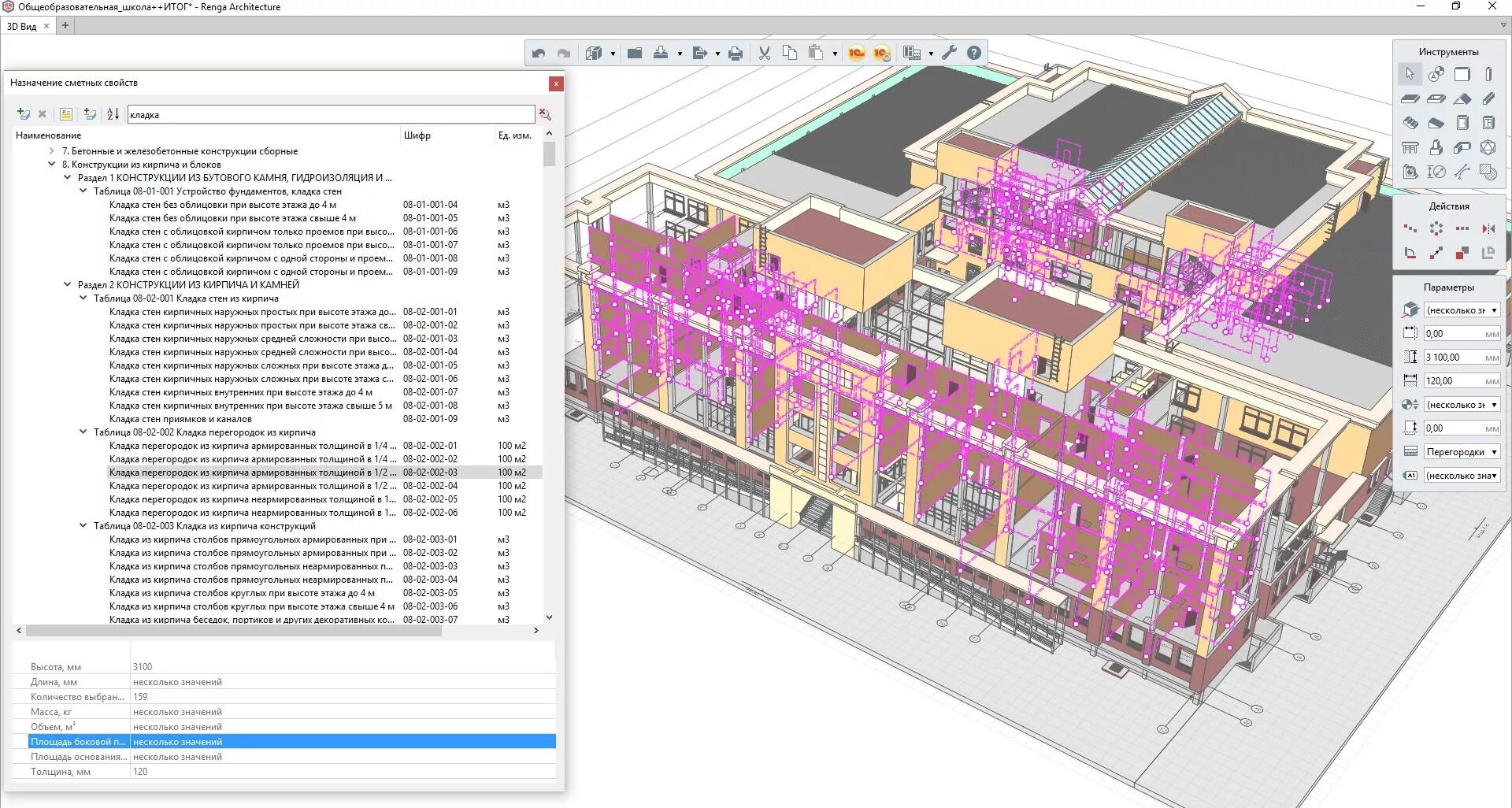The image size is (1512, 808).
Task: Sort by Шифр column header
Action: 417,135
